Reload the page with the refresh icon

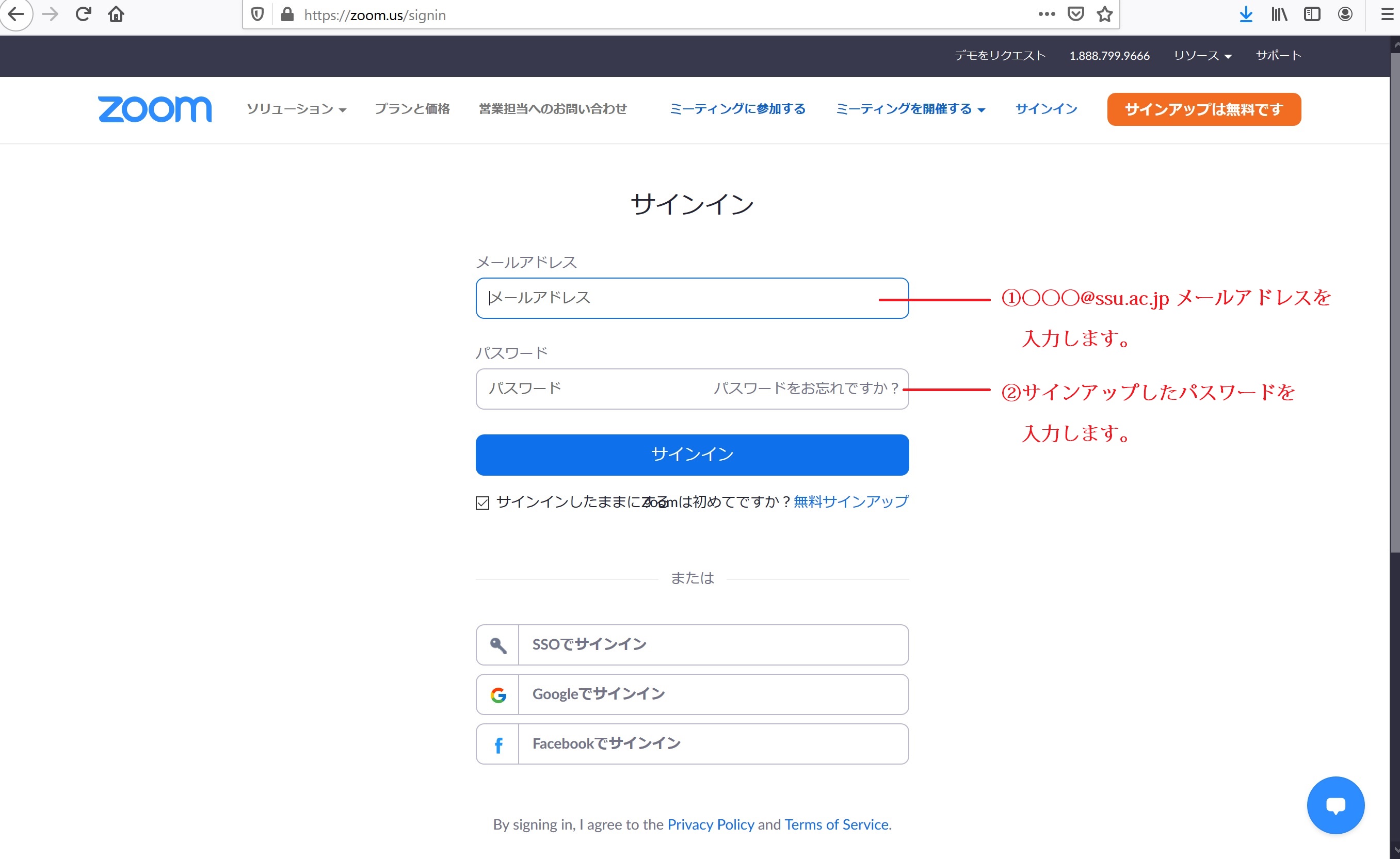pyautogui.click(x=84, y=14)
